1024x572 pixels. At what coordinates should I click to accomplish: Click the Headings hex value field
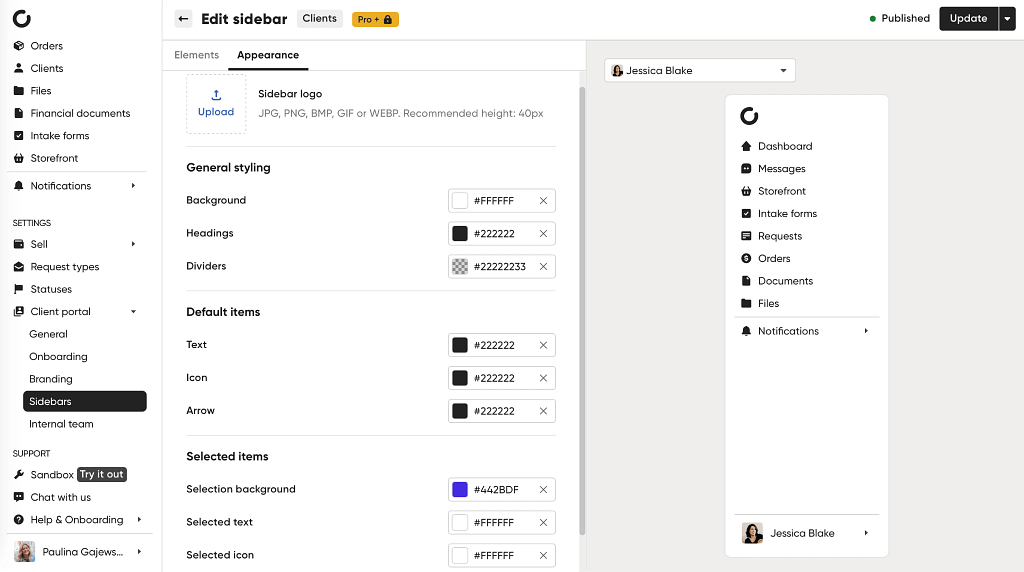tap(502, 234)
